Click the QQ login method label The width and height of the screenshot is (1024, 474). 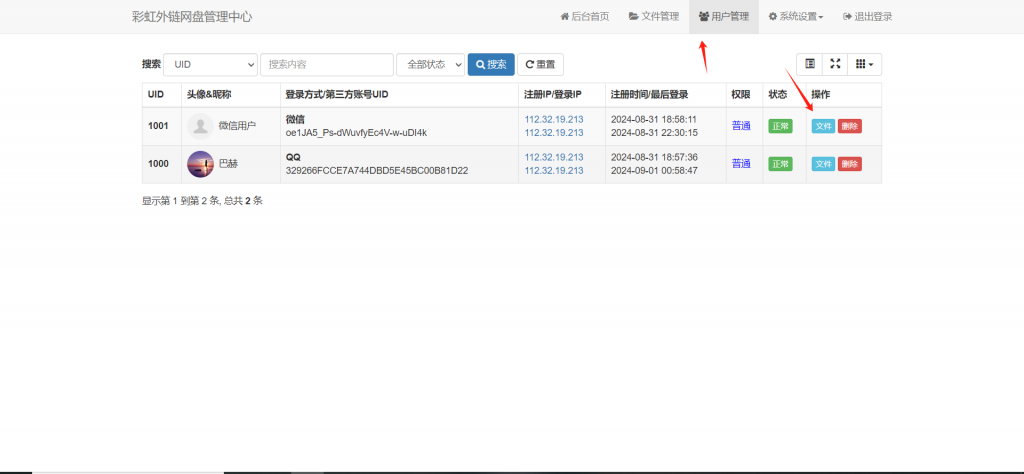pos(293,157)
